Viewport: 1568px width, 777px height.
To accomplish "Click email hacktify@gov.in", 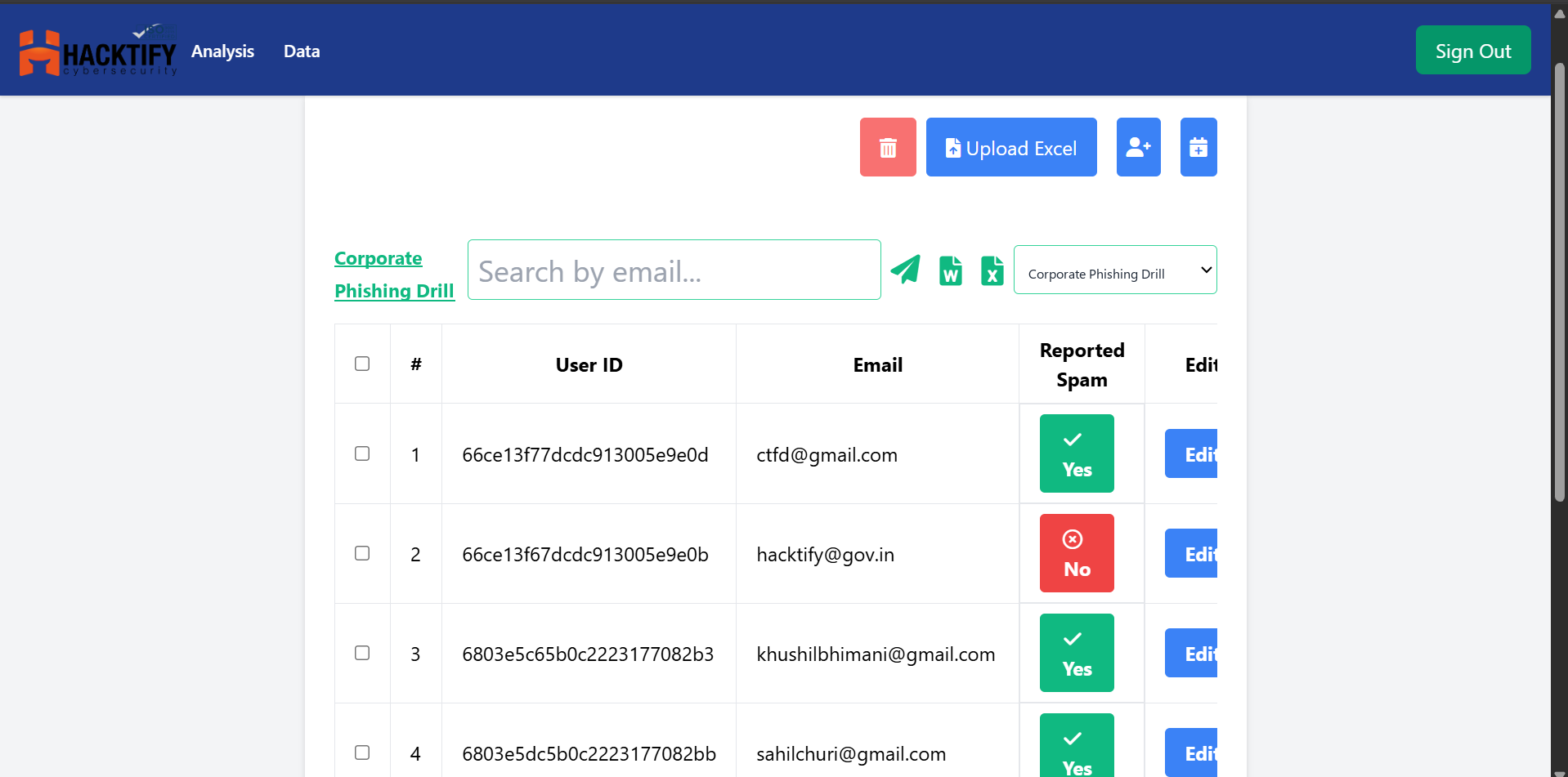I will 826,555.
